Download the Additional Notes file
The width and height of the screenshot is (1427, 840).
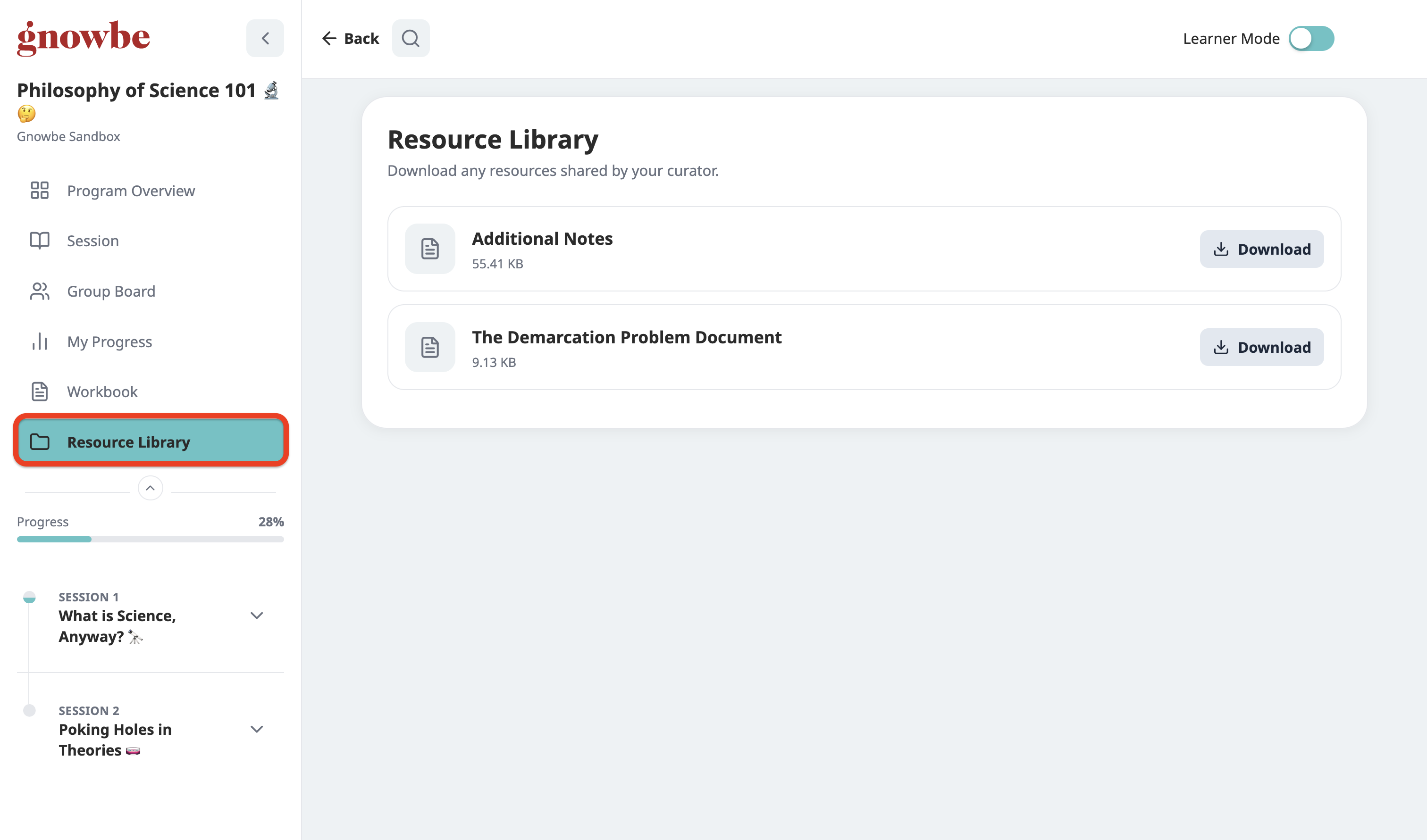[1262, 249]
